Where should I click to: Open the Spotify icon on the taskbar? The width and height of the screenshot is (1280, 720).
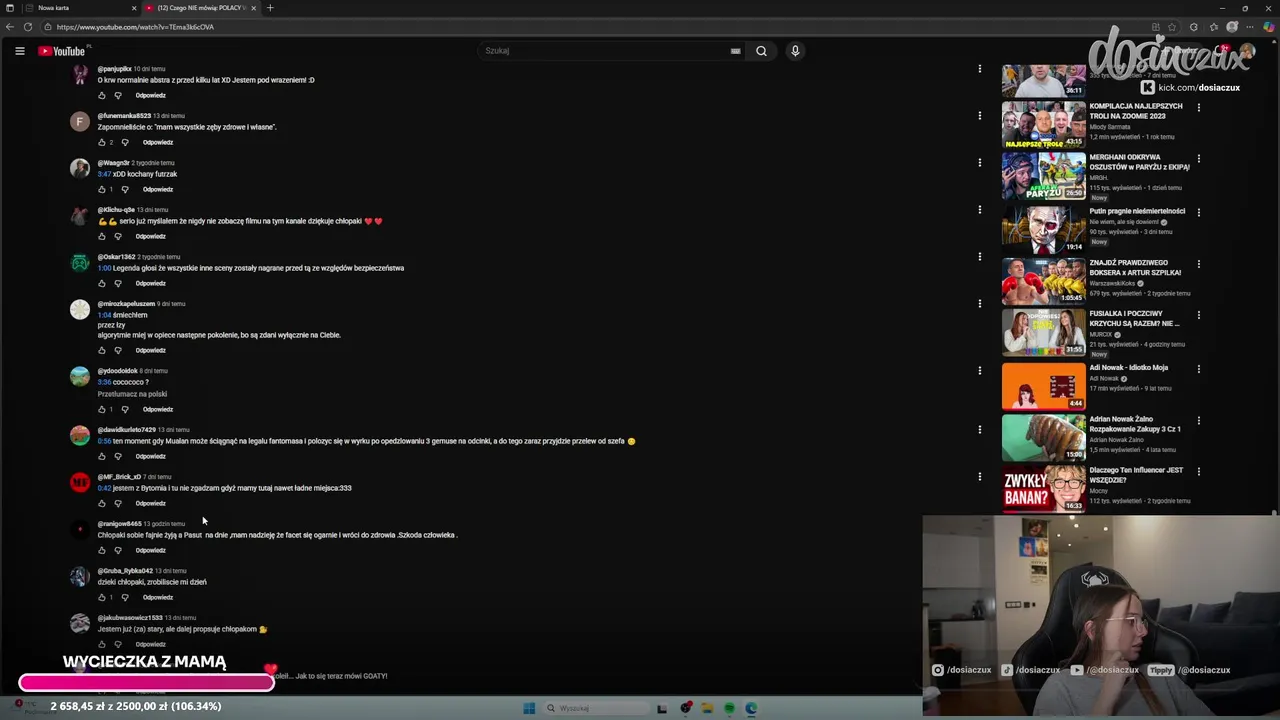pyautogui.click(x=729, y=708)
